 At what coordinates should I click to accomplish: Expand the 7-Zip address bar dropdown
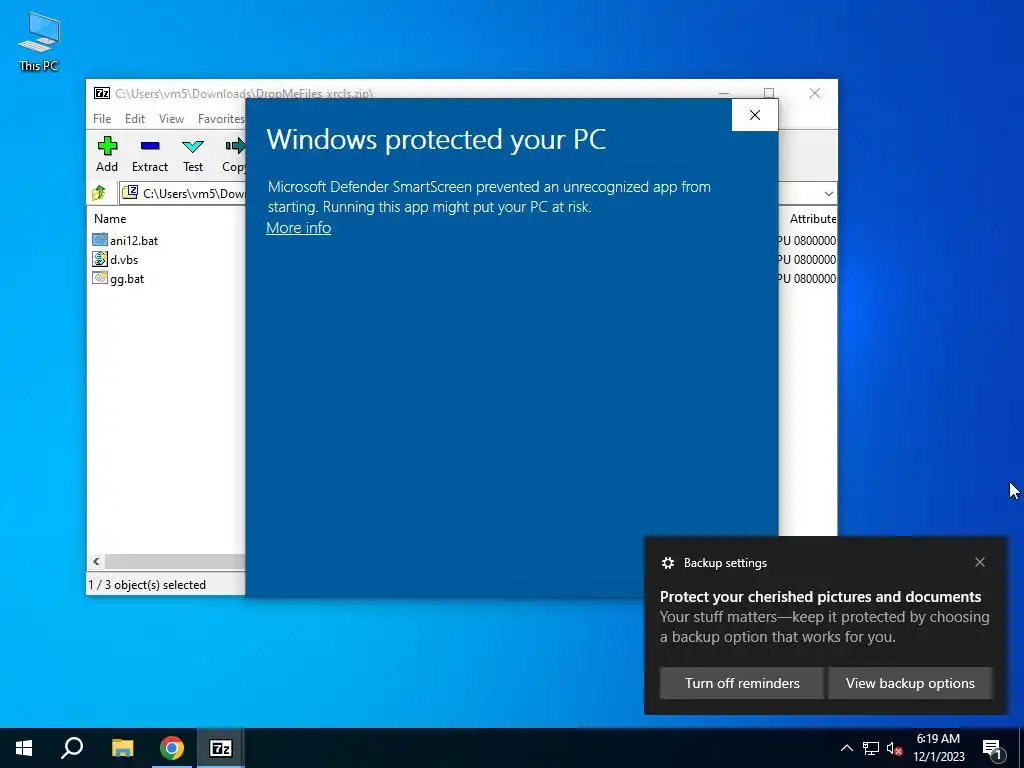point(828,193)
